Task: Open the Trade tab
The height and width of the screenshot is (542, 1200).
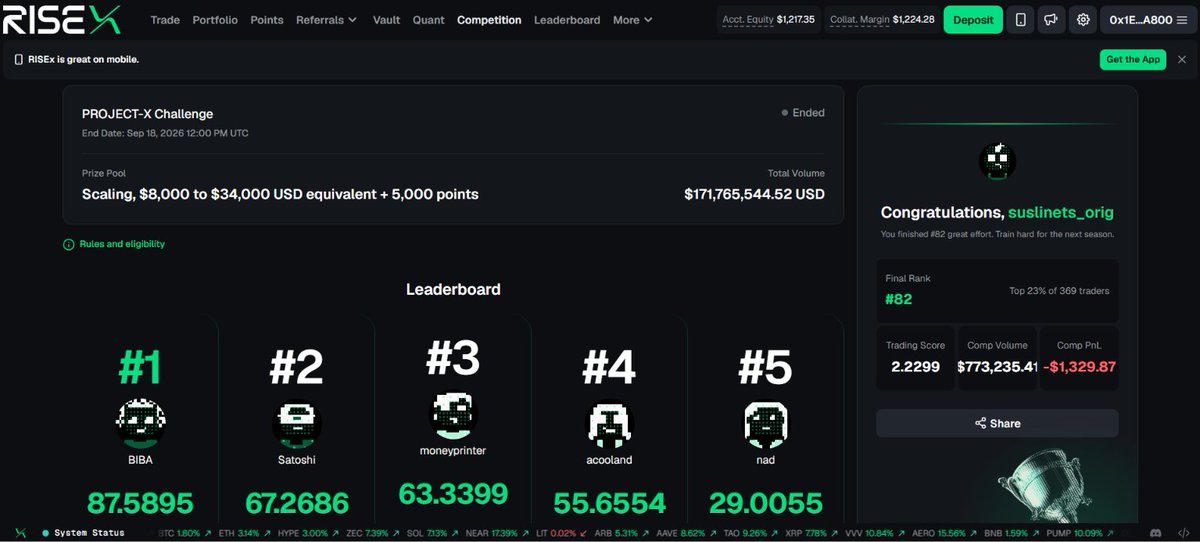Action: tap(165, 20)
